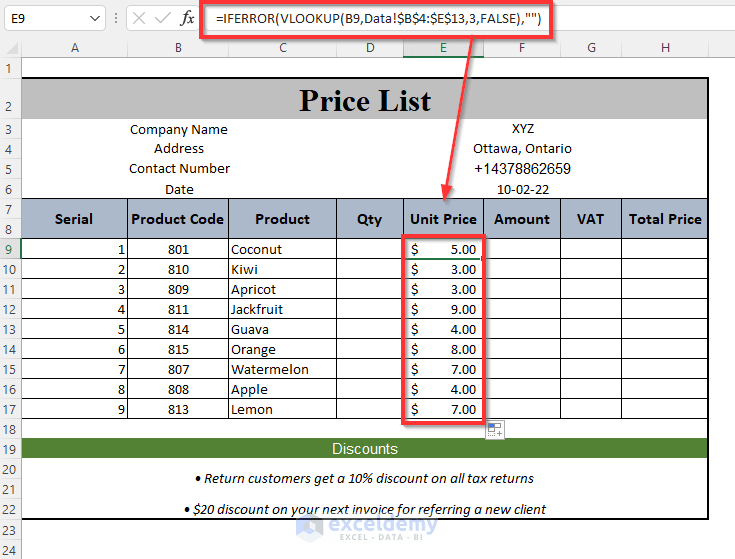Screen dimensions: 735x559
Task: Click serial number 5 cell
Action: (x=75, y=329)
